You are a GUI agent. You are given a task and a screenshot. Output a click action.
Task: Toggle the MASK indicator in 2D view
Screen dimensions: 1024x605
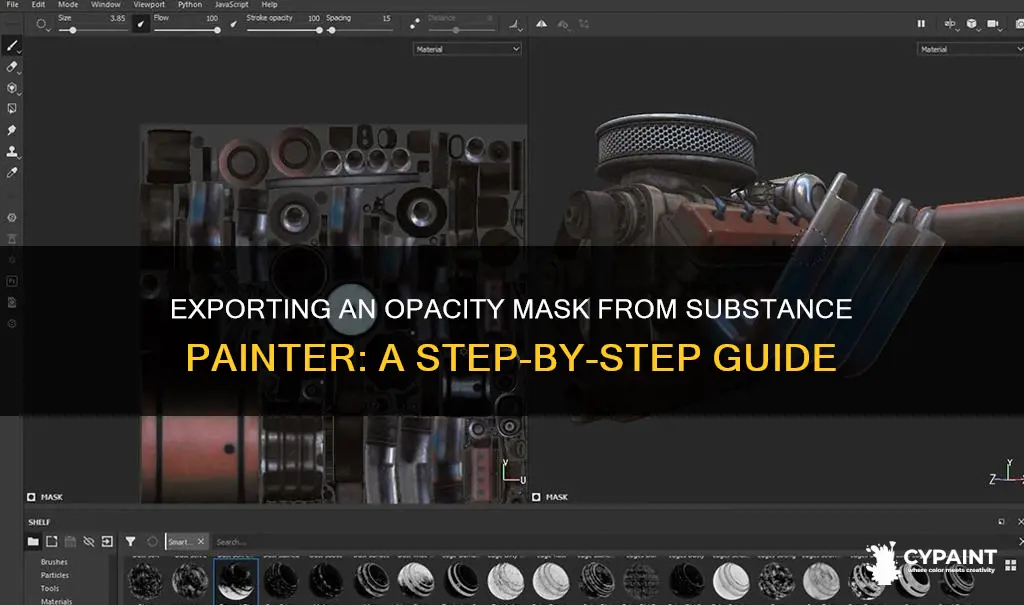click(x=45, y=497)
